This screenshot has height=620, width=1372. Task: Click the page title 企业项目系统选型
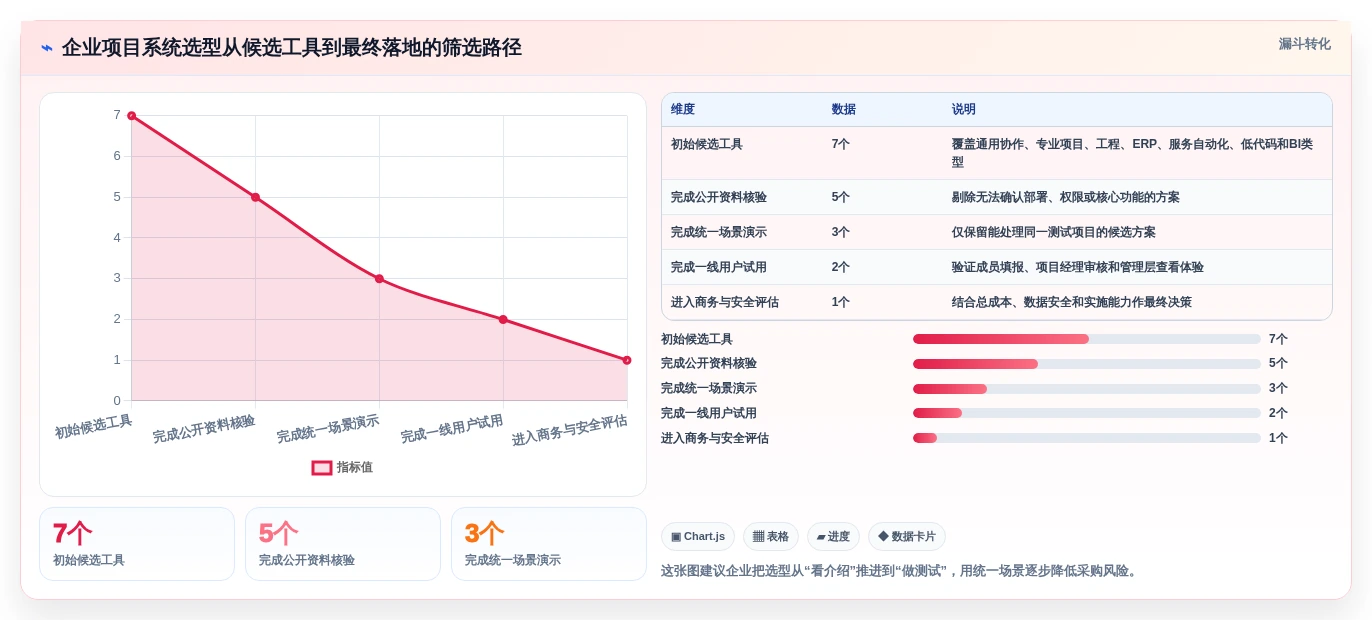[292, 48]
